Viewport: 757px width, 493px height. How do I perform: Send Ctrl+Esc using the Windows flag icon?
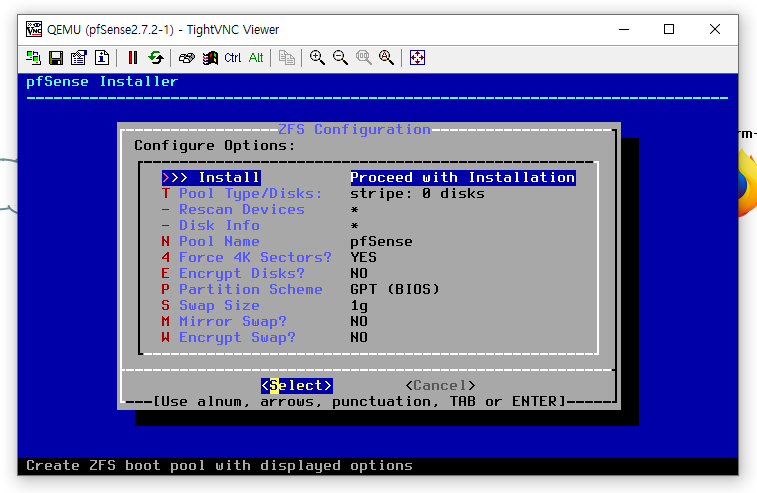(210, 58)
